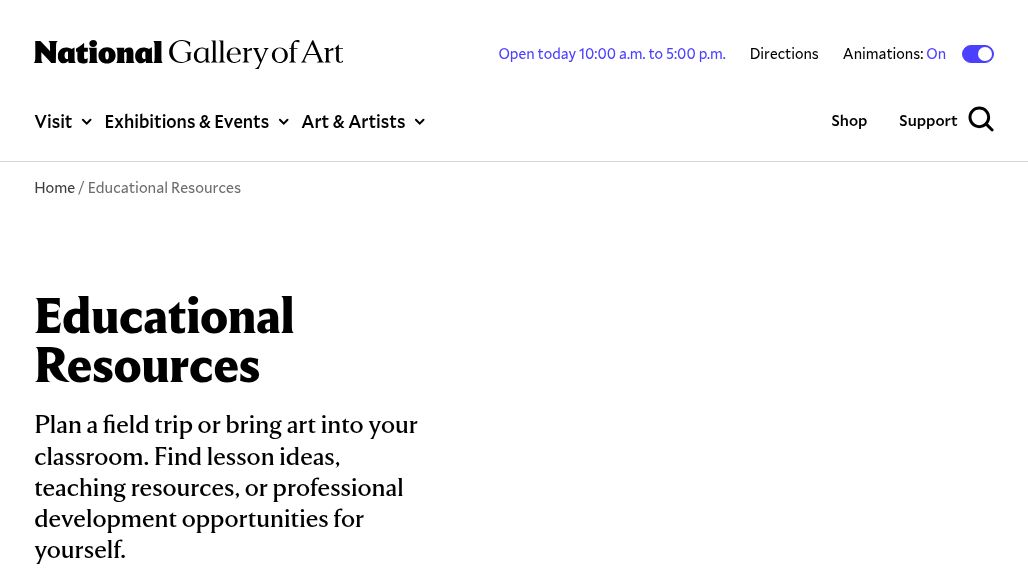Click the breadcrumb slash separator

(x=81, y=188)
